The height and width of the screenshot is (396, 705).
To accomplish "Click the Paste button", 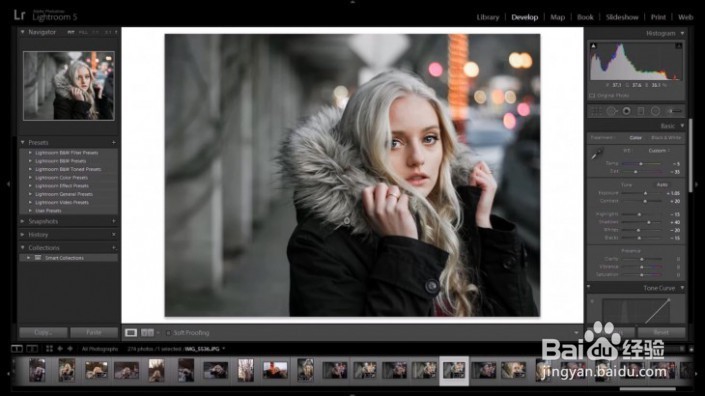I will point(94,332).
